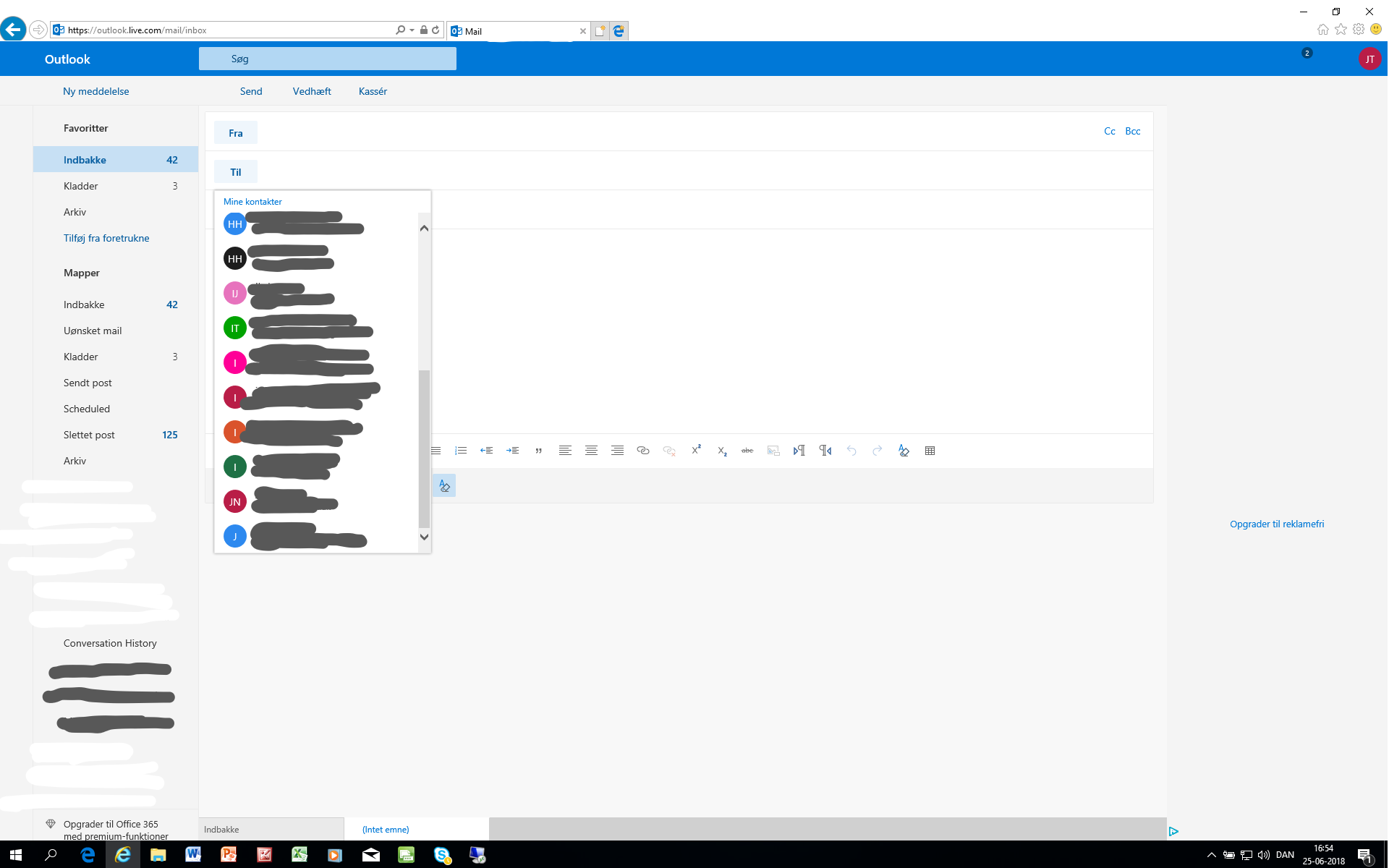The height and width of the screenshot is (868, 1389).
Task: Open the Kladder folder under Favoritter
Action: pos(81,186)
